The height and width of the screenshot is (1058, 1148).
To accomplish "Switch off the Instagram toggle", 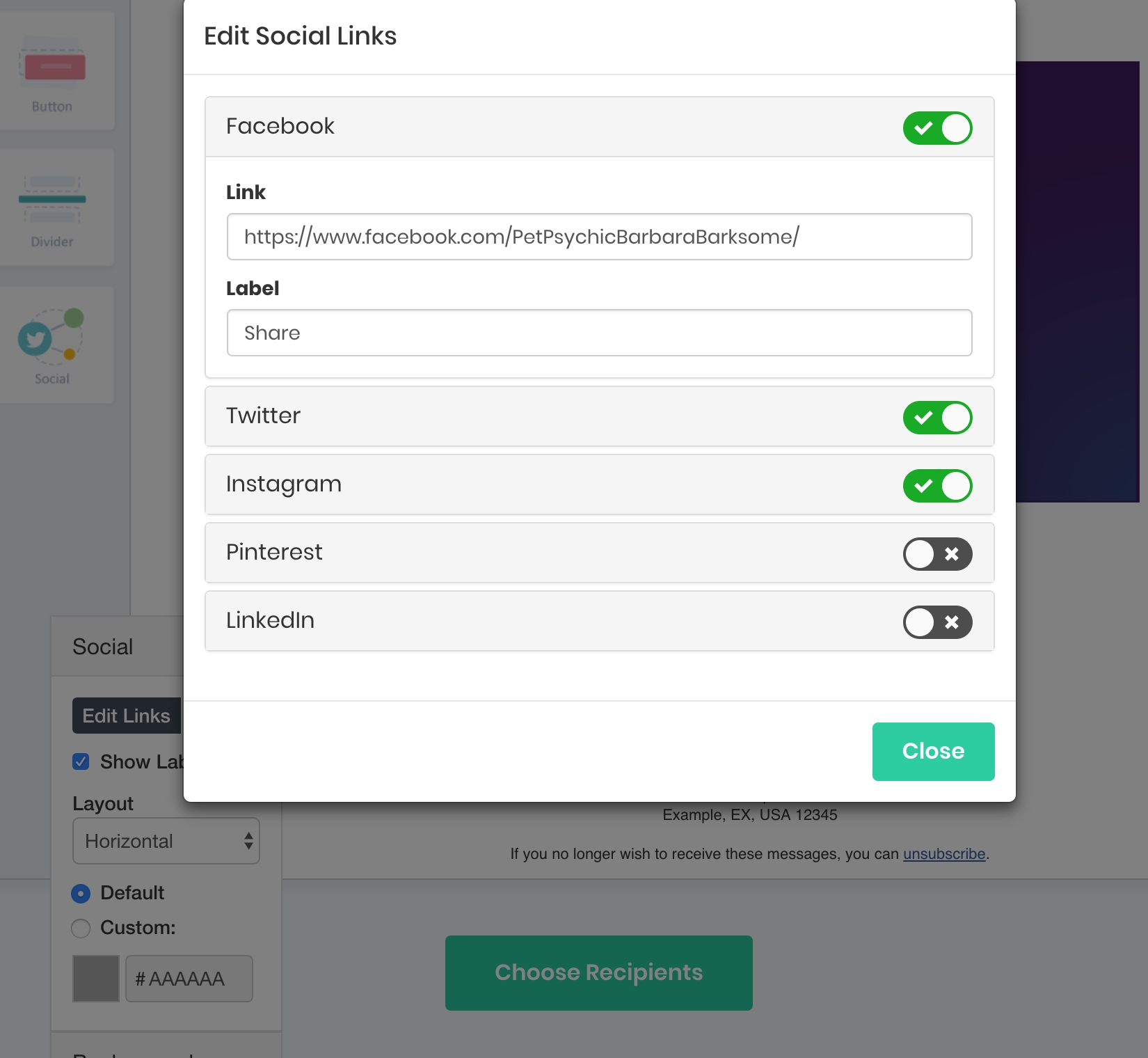I will pyautogui.click(x=937, y=486).
